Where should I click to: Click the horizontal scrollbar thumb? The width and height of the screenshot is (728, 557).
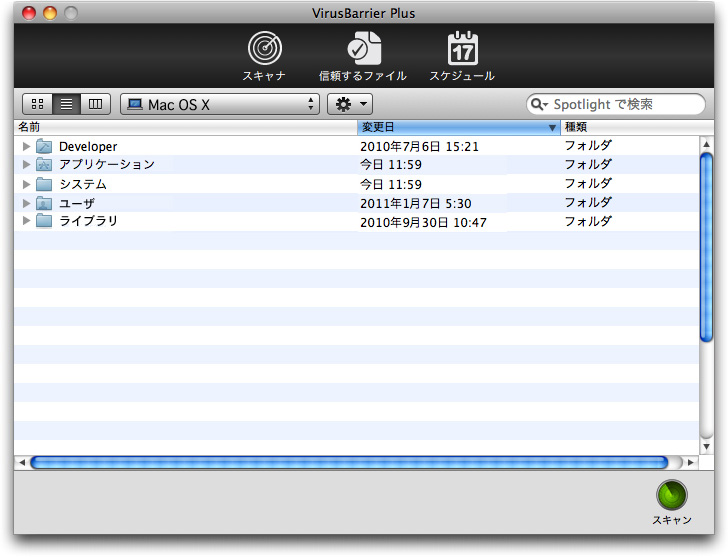click(349, 462)
